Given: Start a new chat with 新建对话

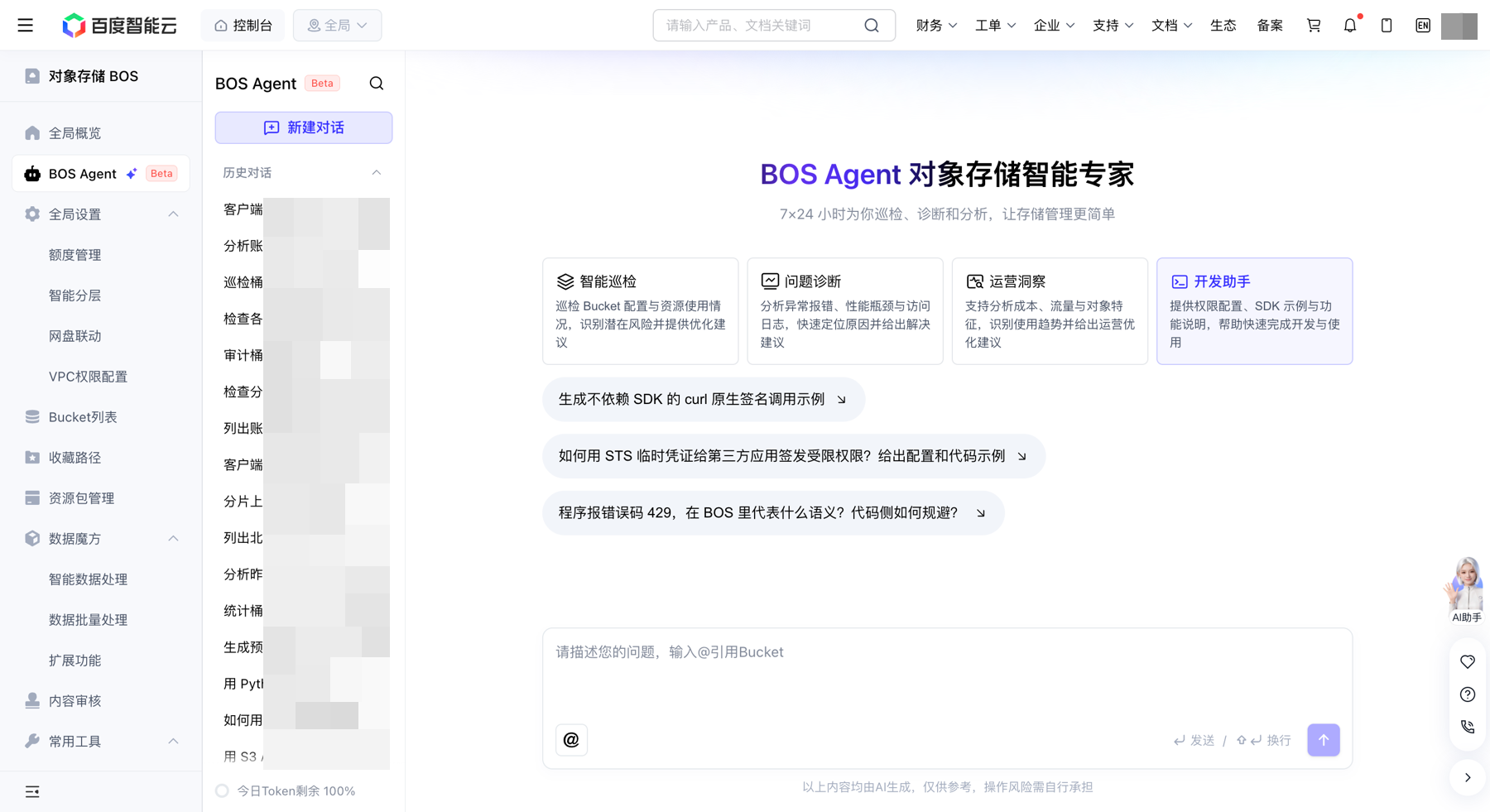Looking at the screenshot, I should 304,127.
